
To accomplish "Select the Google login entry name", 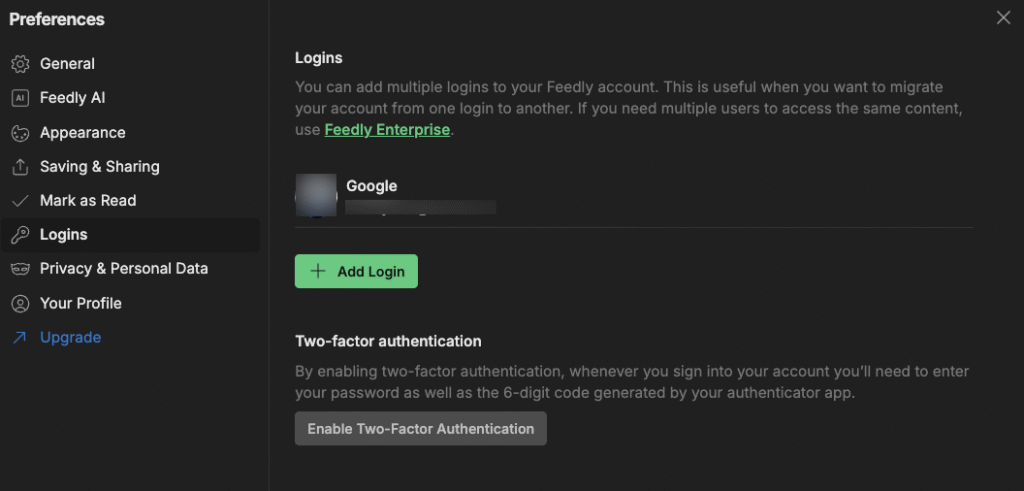I will pyautogui.click(x=372, y=186).
